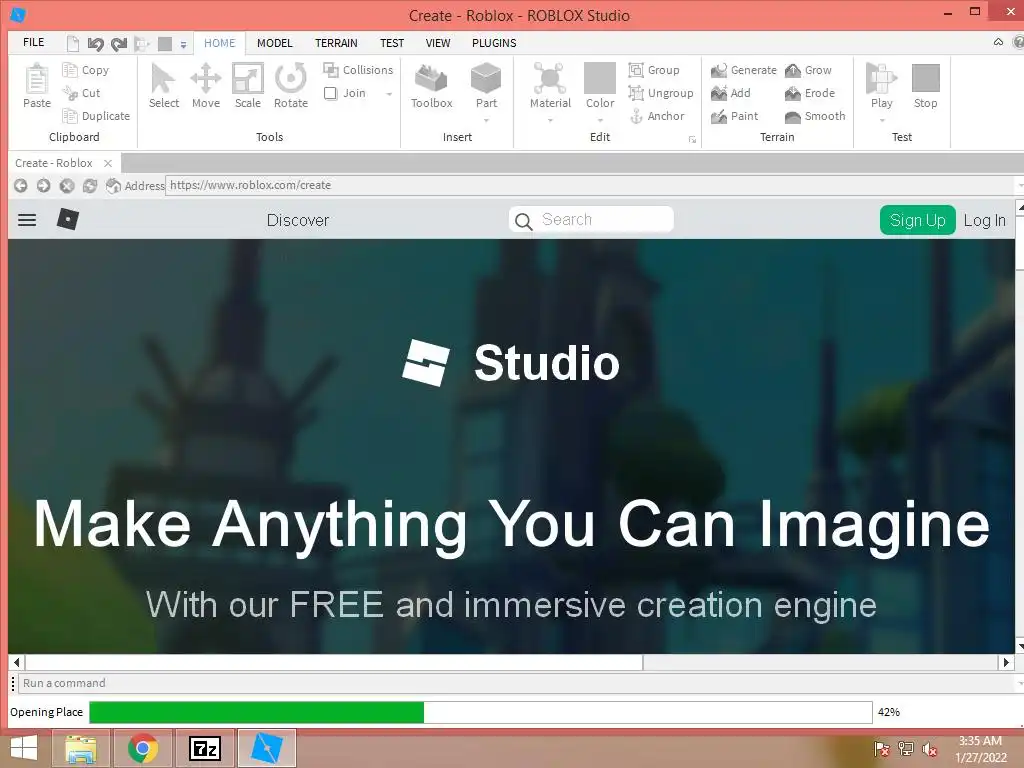
Task: Expand the Color dropdown arrow
Action: coord(600,120)
